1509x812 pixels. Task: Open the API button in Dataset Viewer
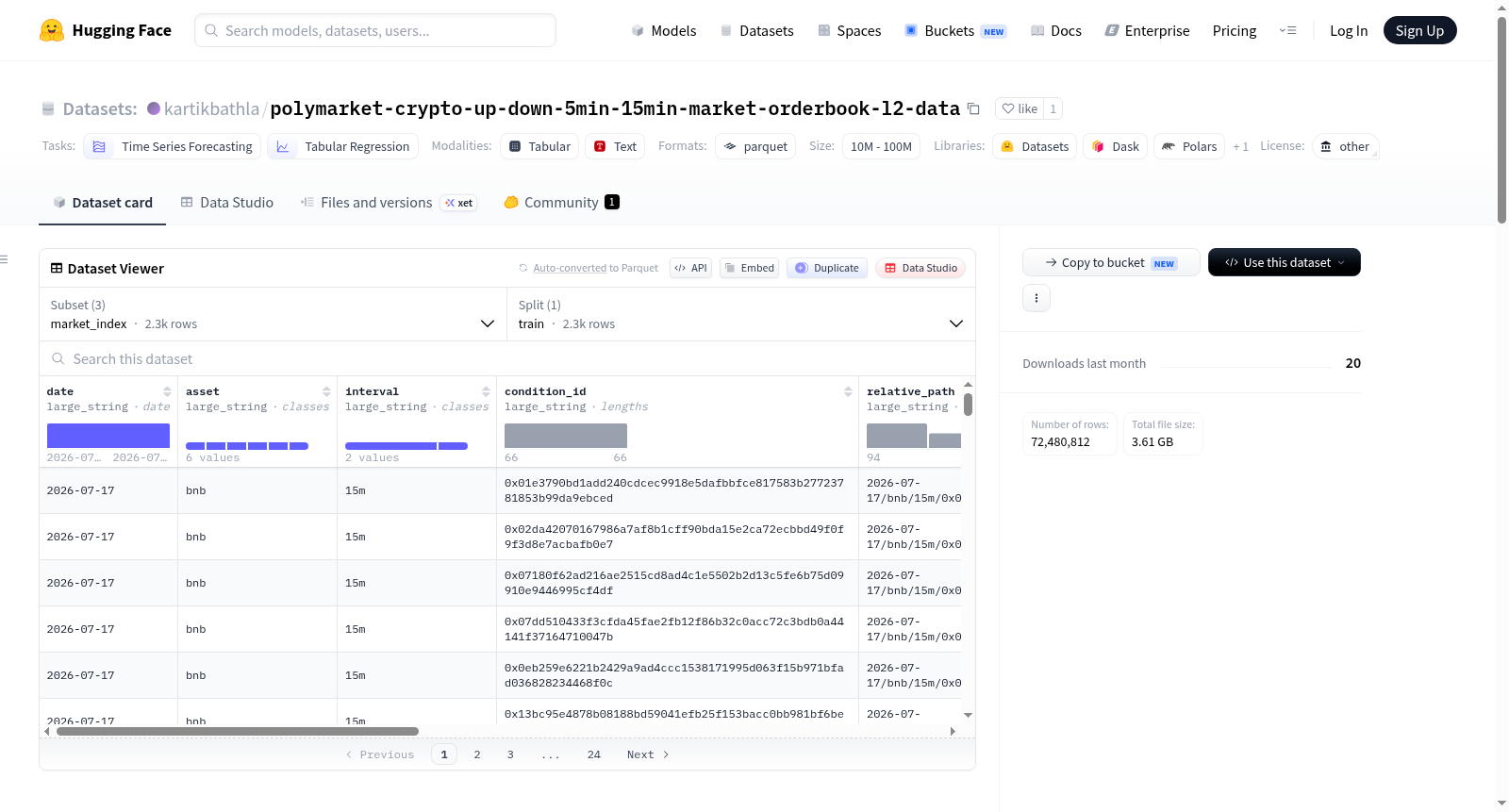click(690, 268)
